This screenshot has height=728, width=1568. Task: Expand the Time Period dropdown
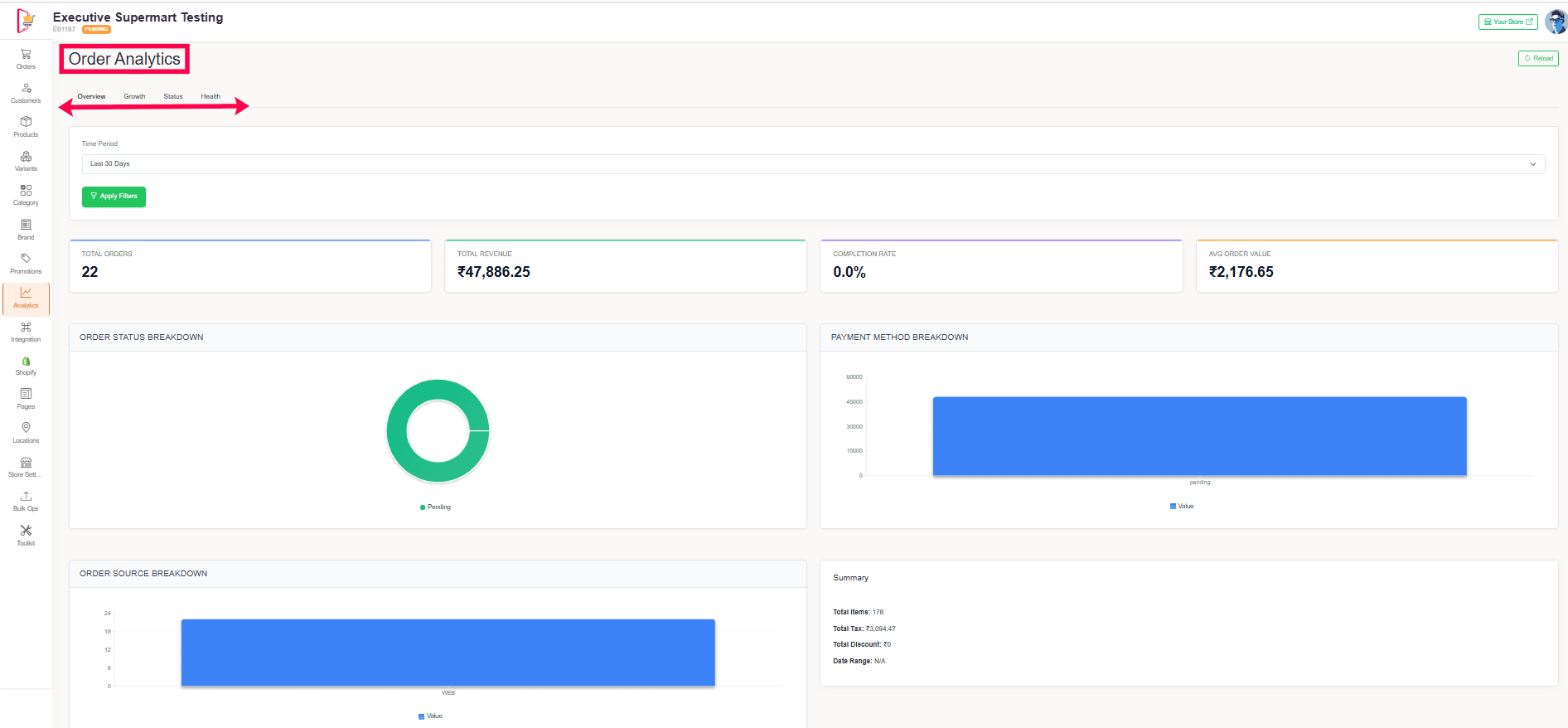pyautogui.click(x=812, y=164)
